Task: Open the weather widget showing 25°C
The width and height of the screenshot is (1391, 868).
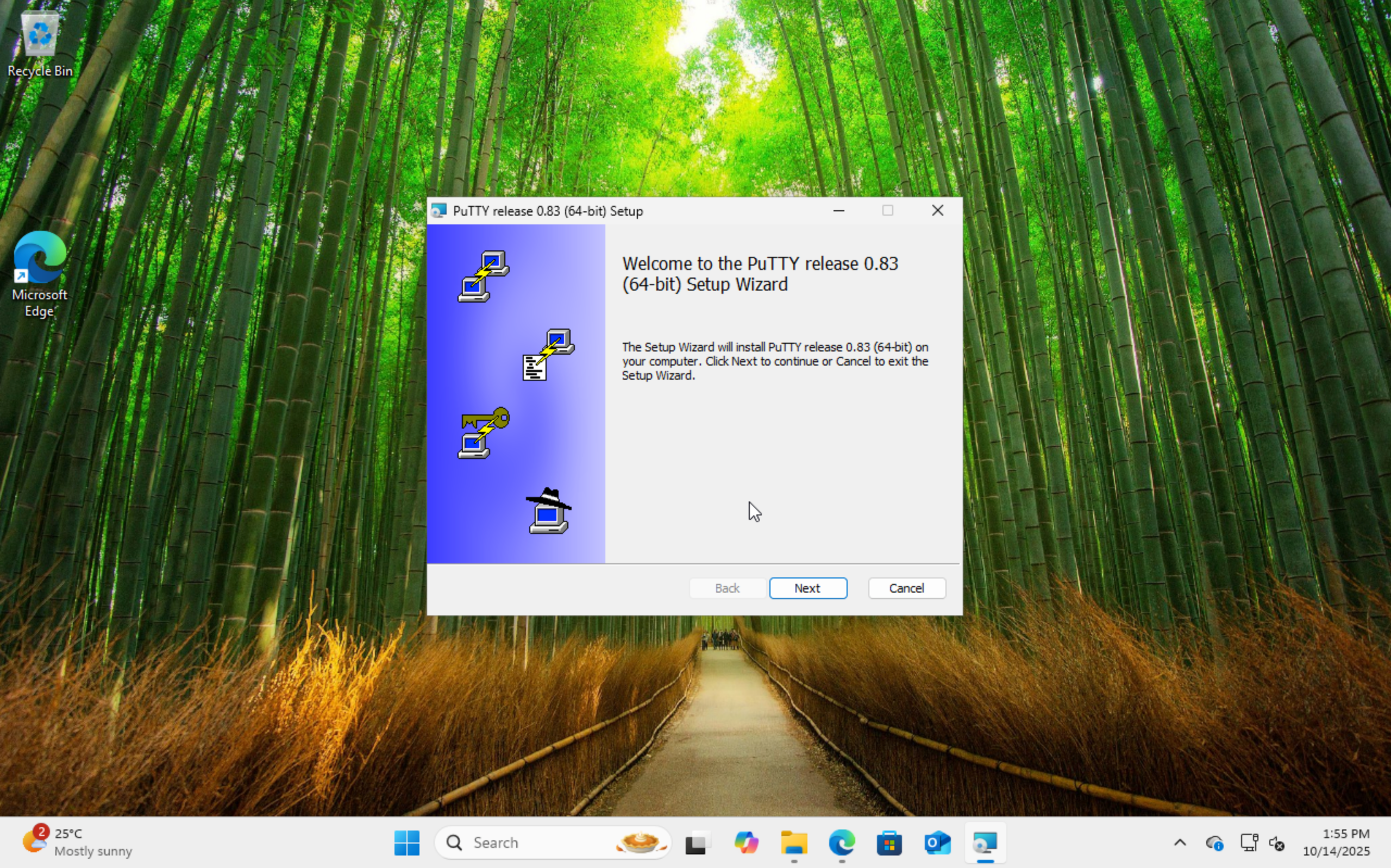Action: [x=78, y=842]
